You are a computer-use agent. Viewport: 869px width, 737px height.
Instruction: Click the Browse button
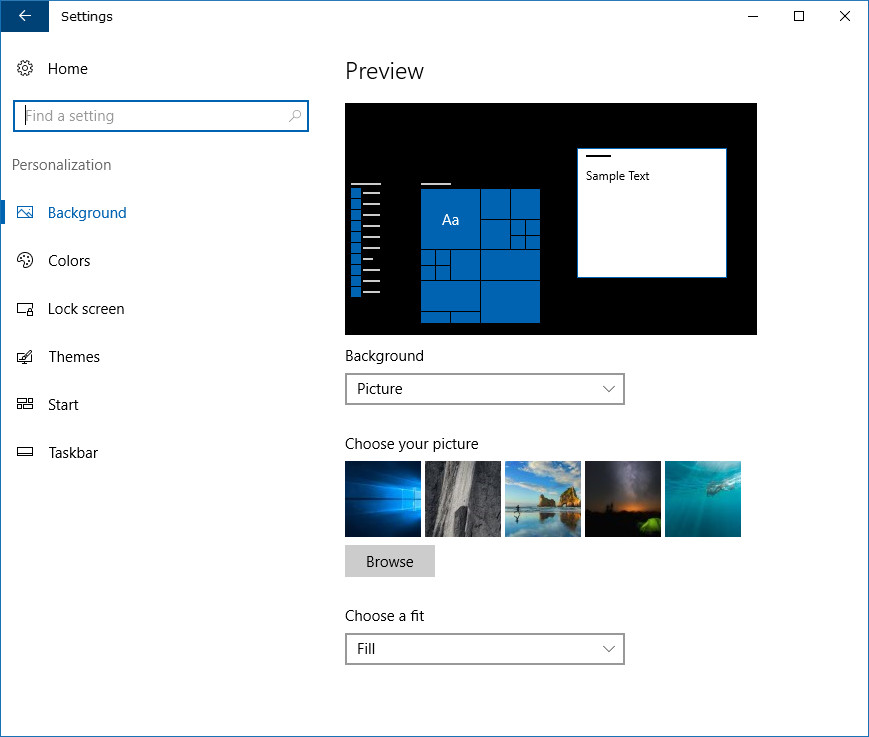pos(390,561)
